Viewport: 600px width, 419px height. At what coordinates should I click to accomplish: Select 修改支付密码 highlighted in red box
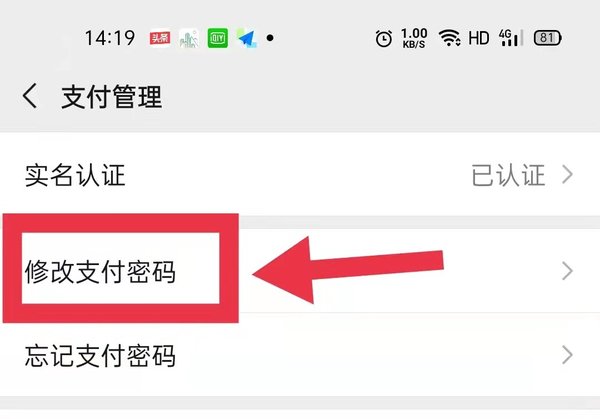[300, 271]
